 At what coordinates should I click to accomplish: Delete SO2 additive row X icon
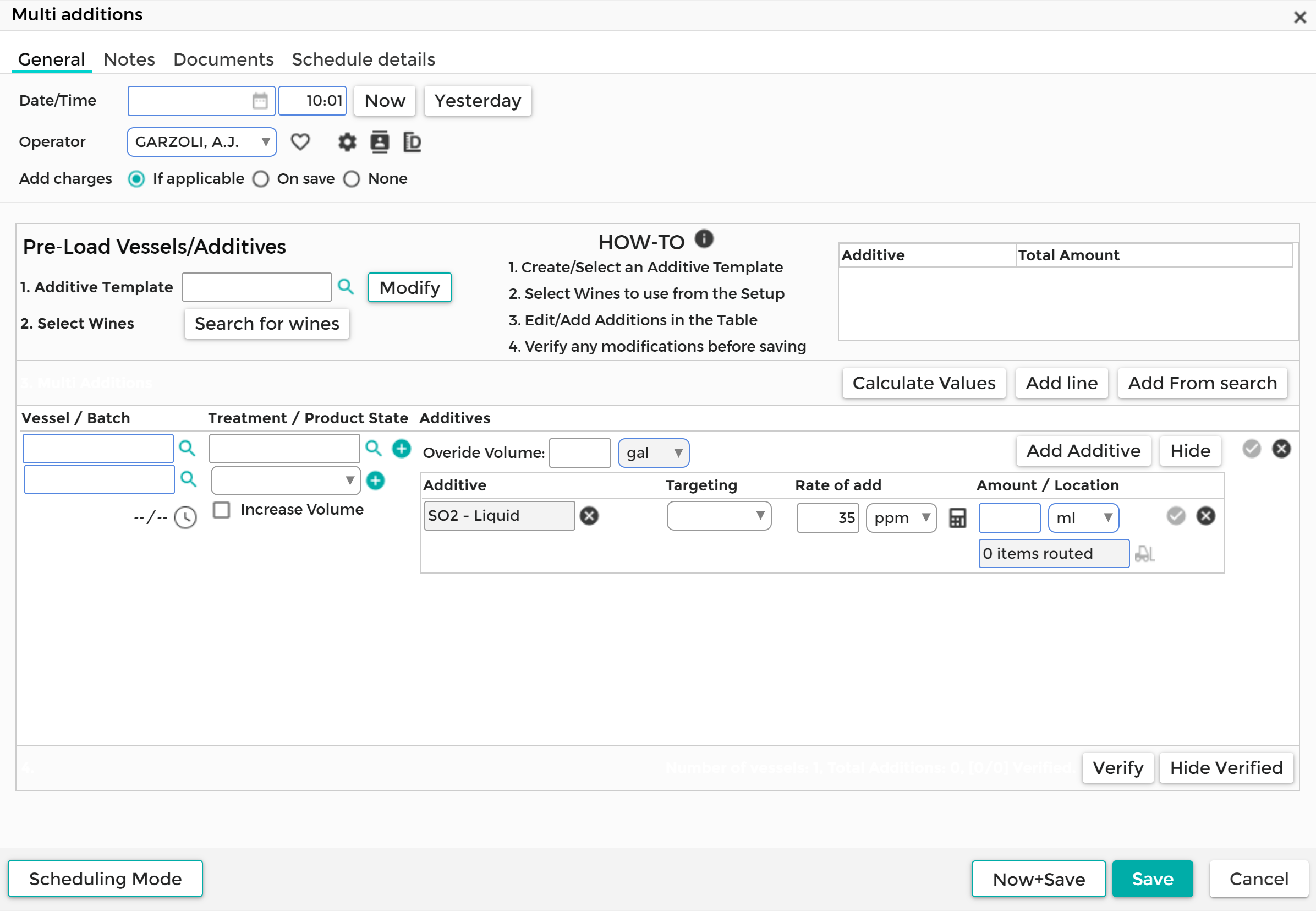[x=1206, y=516]
